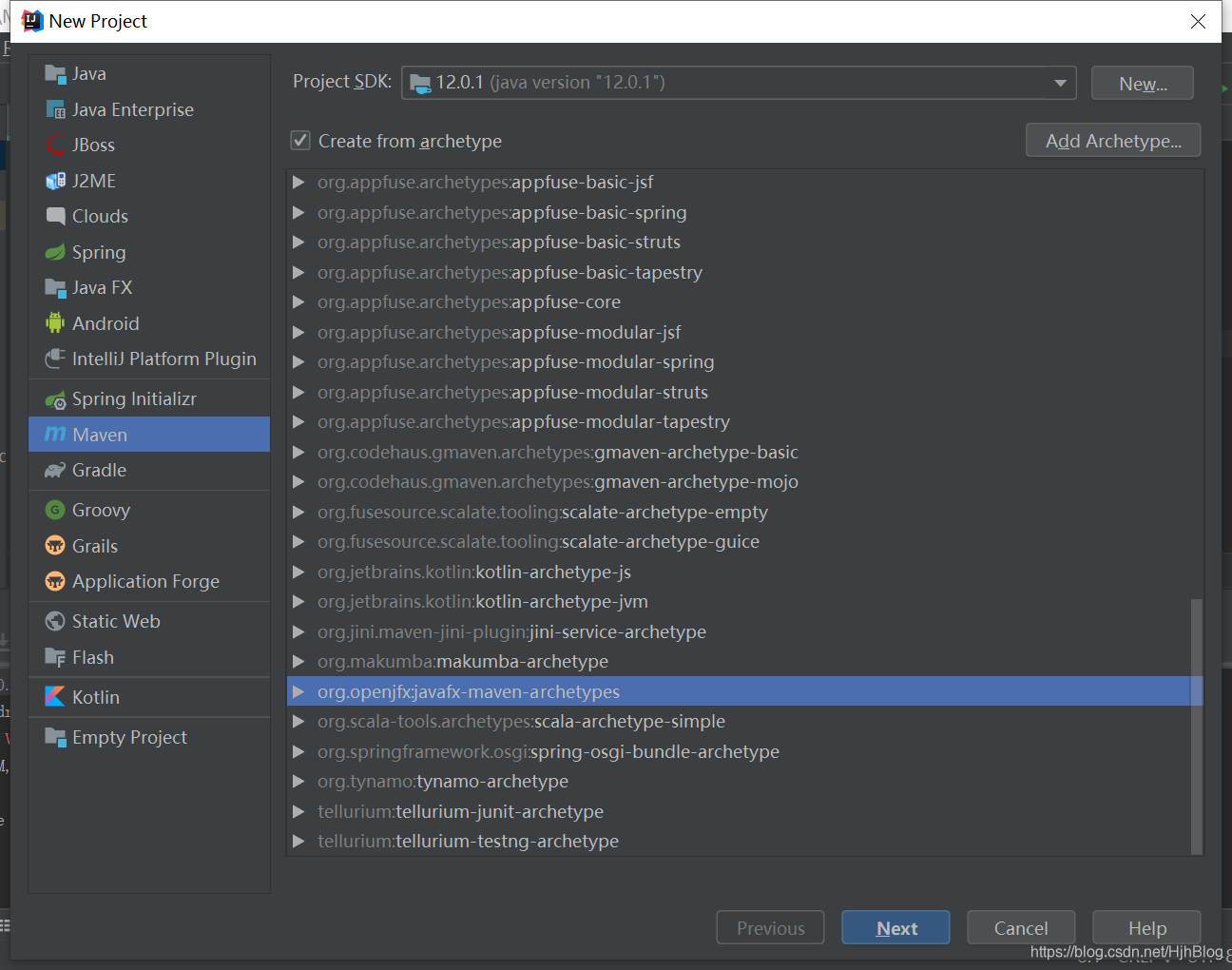This screenshot has width=1232, height=970.
Task: Pick the Empty Project icon
Action: point(55,737)
